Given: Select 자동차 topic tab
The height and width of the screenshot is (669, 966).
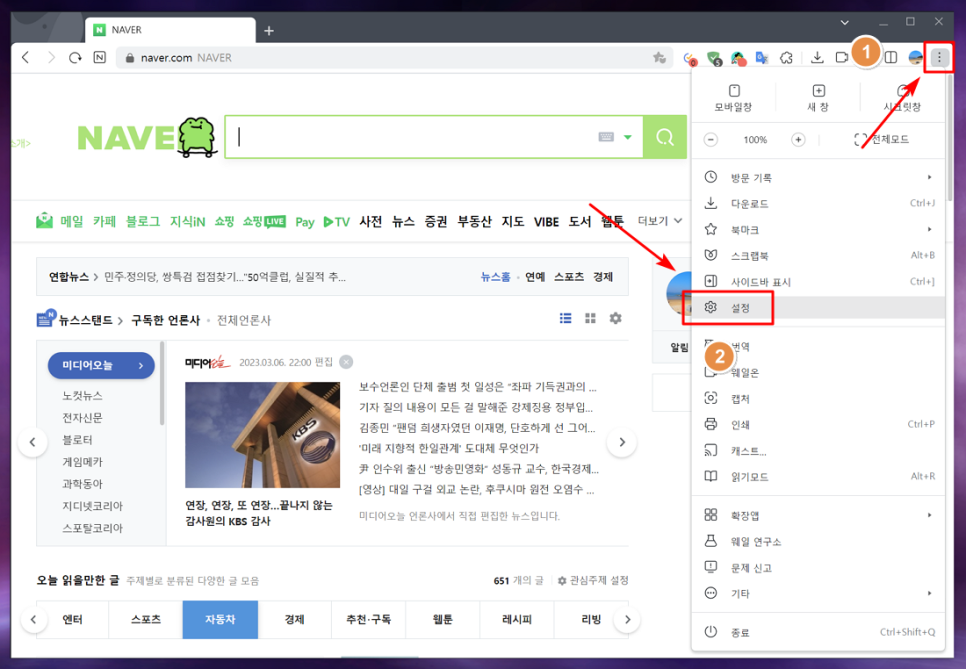Looking at the screenshot, I should point(220,619).
